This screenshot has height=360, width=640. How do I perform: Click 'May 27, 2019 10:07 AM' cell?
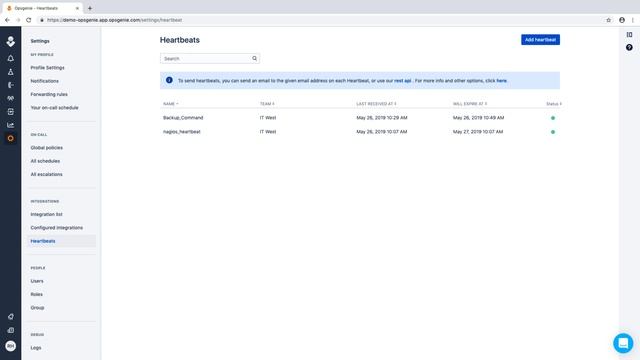click(x=478, y=132)
